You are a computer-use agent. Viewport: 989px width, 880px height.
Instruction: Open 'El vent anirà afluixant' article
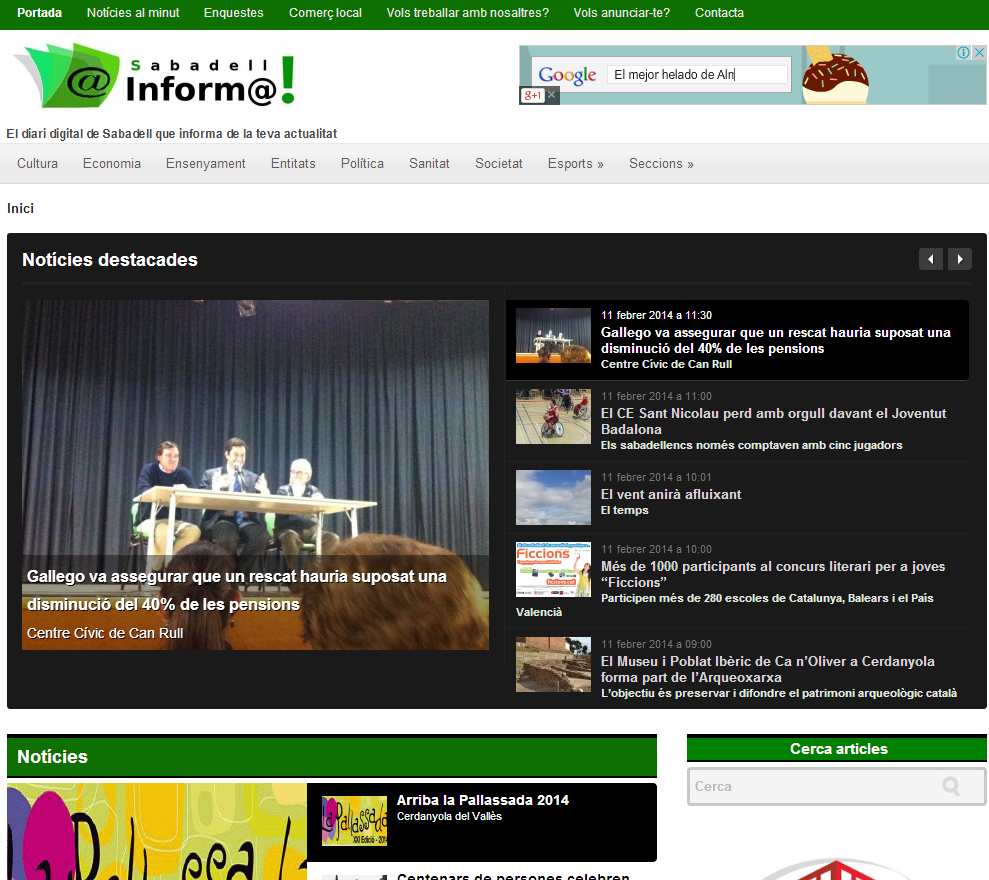click(x=670, y=495)
